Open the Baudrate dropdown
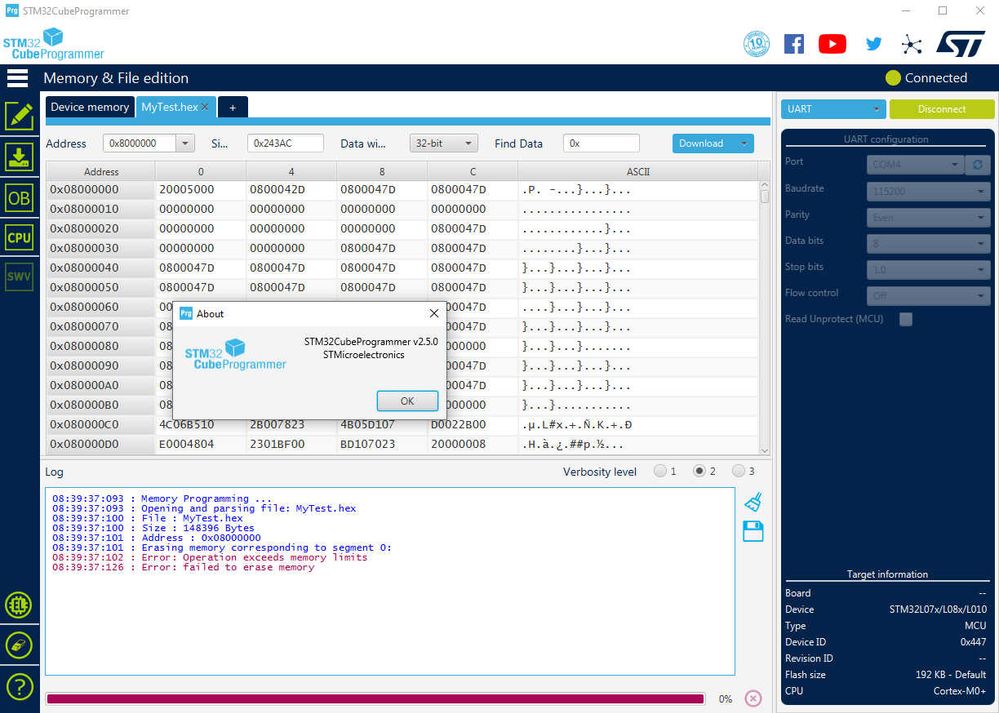 click(x=927, y=191)
